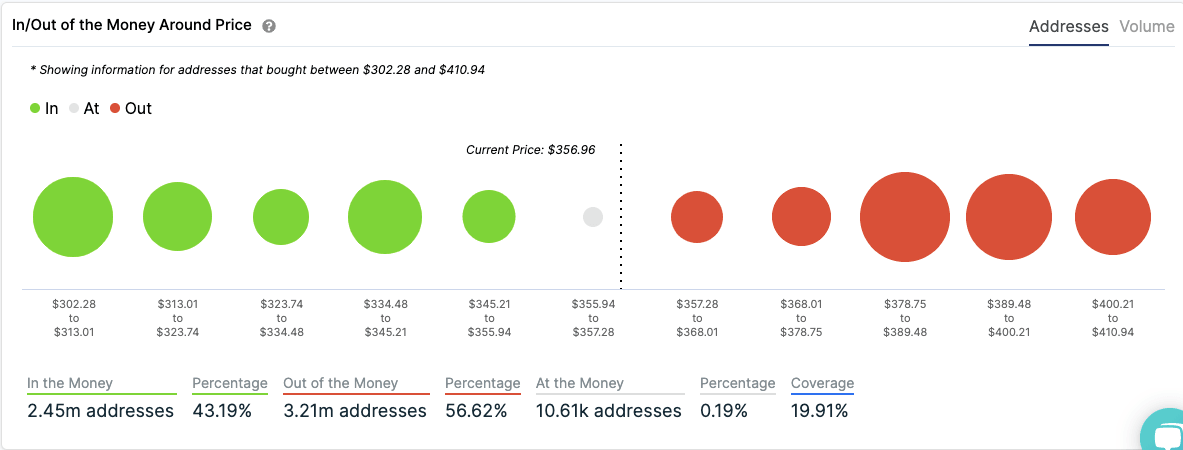Select the $389.48 to $400.21 red bubble
Image resolution: width=1183 pixels, height=450 pixels.
1009,217
